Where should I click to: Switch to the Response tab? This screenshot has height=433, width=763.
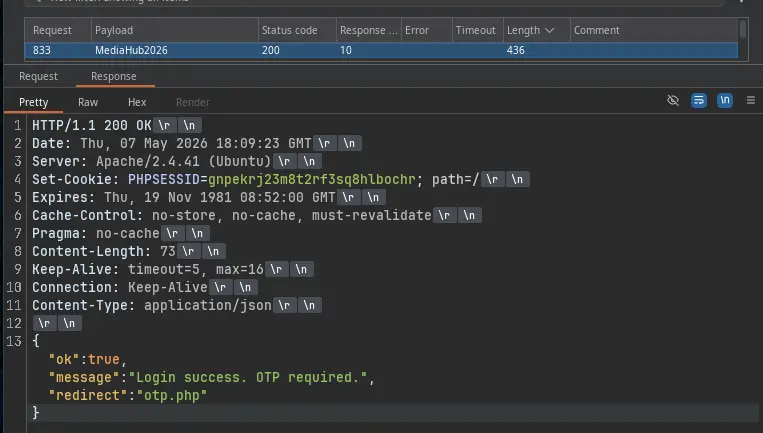(x=113, y=76)
